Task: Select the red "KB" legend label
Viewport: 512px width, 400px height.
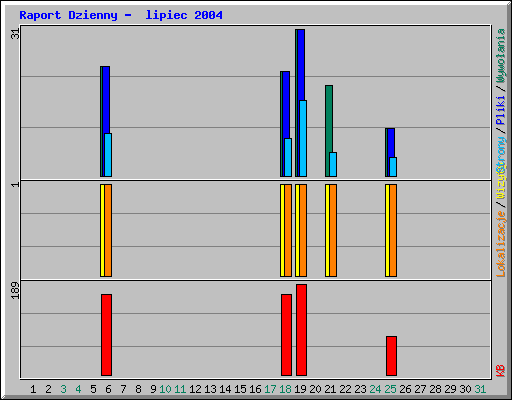Action: tap(501, 370)
